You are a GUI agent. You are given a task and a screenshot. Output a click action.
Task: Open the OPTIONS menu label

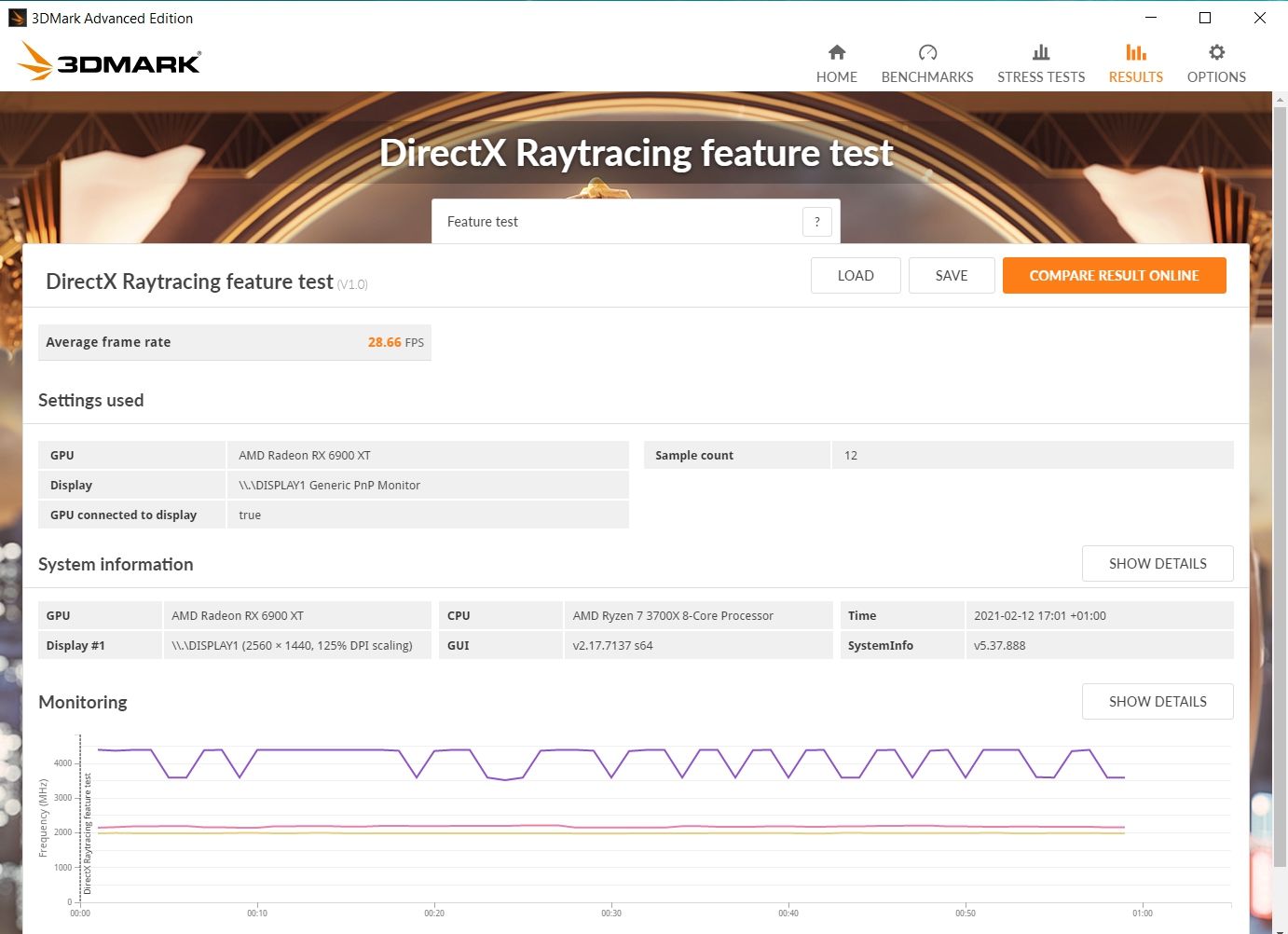tap(1216, 77)
